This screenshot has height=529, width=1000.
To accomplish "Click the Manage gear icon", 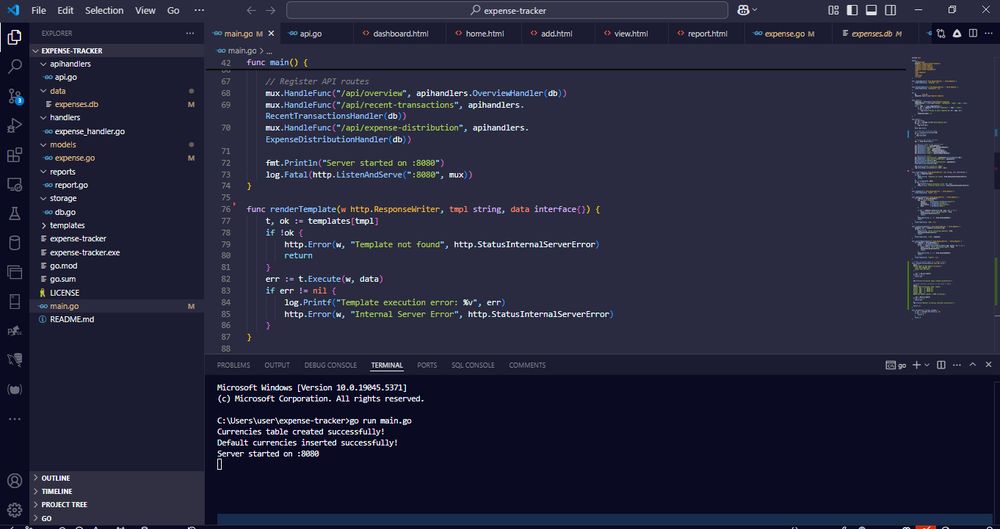I will [15, 510].
